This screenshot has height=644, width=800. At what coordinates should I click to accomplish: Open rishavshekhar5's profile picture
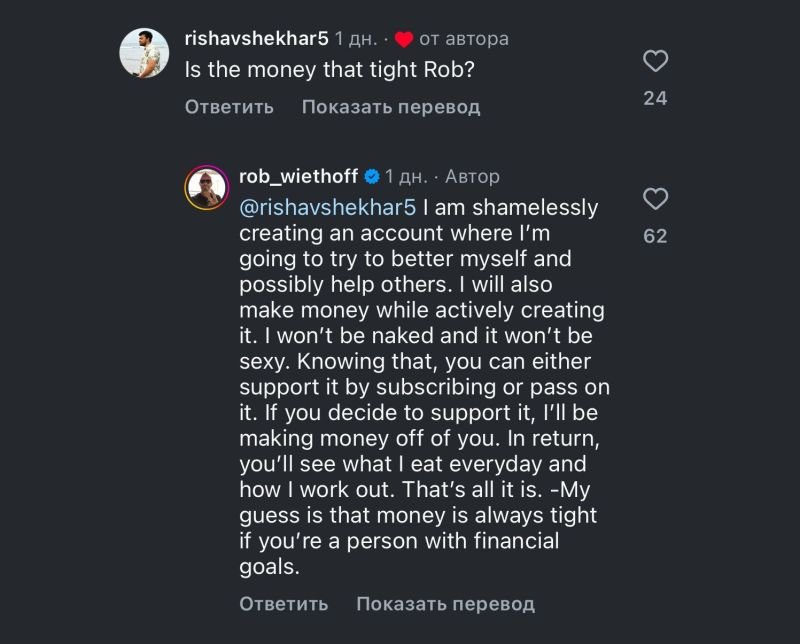point(144,51)
